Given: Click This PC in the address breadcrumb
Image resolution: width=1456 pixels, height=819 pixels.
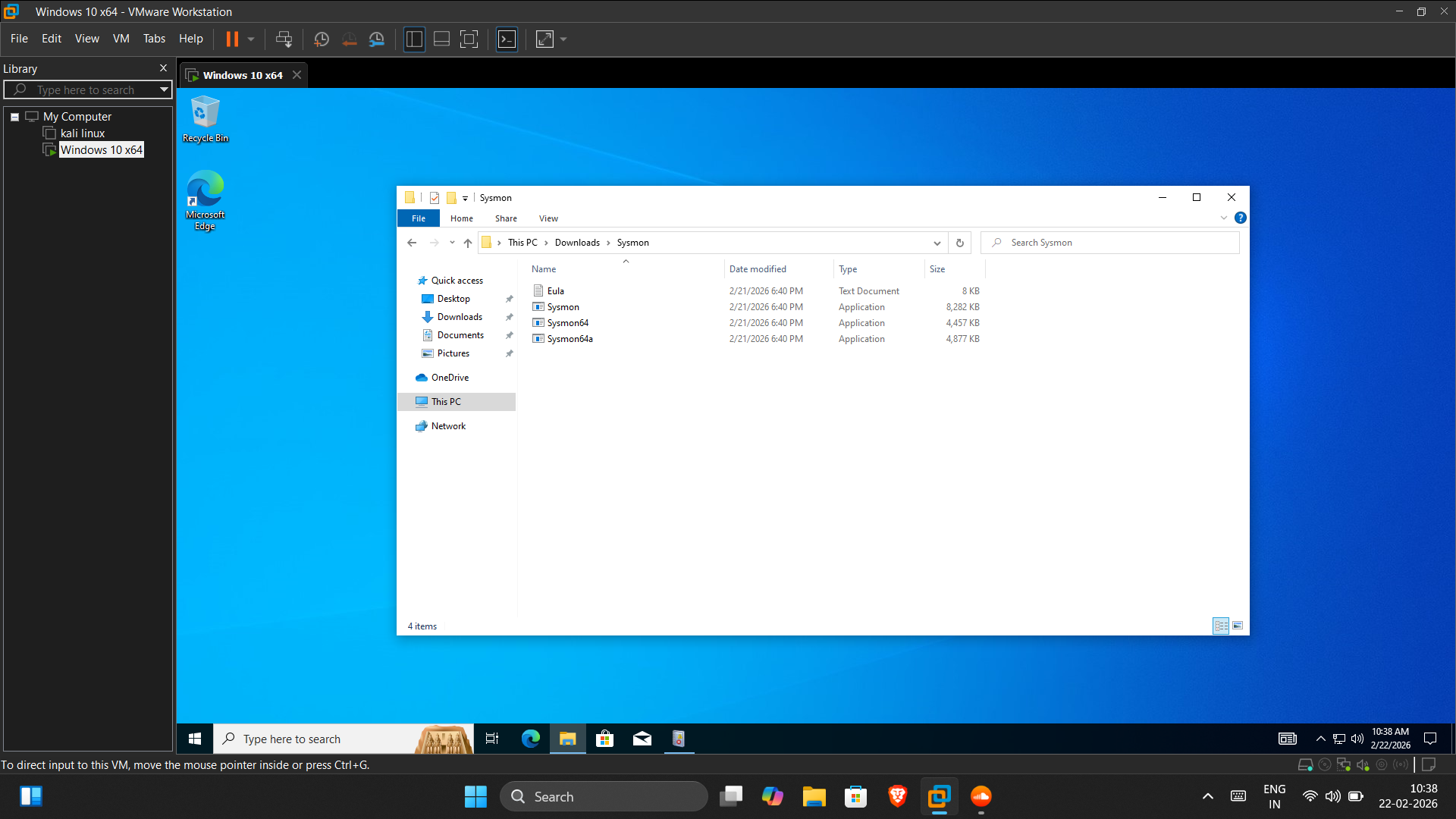Looking at the screenshot, I should 522,243.
